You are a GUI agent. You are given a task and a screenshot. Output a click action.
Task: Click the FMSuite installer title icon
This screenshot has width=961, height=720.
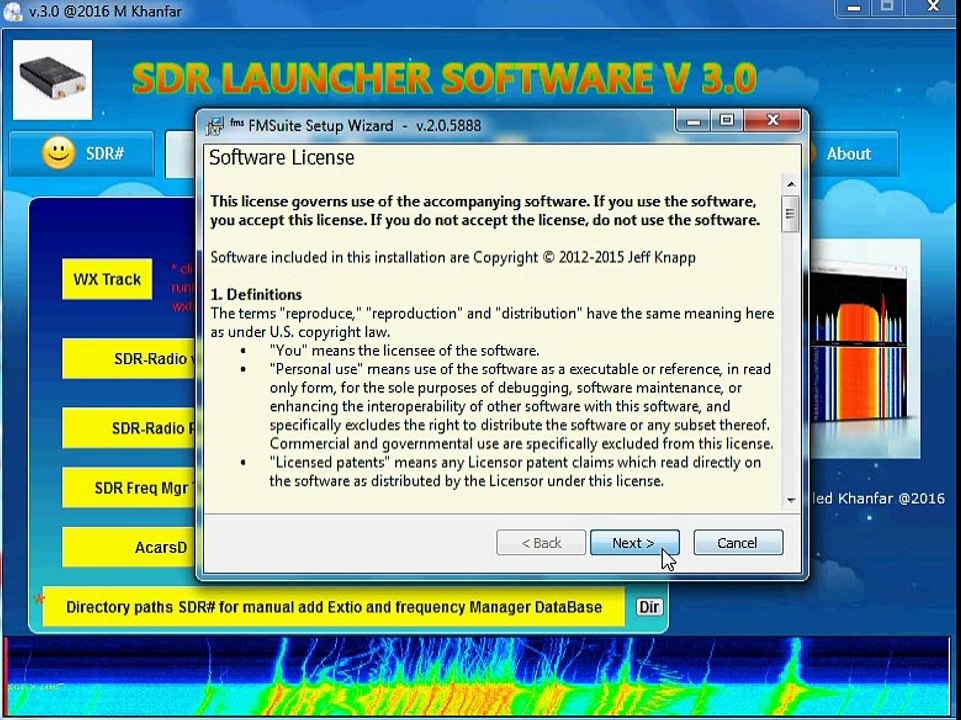coord(215,126)
